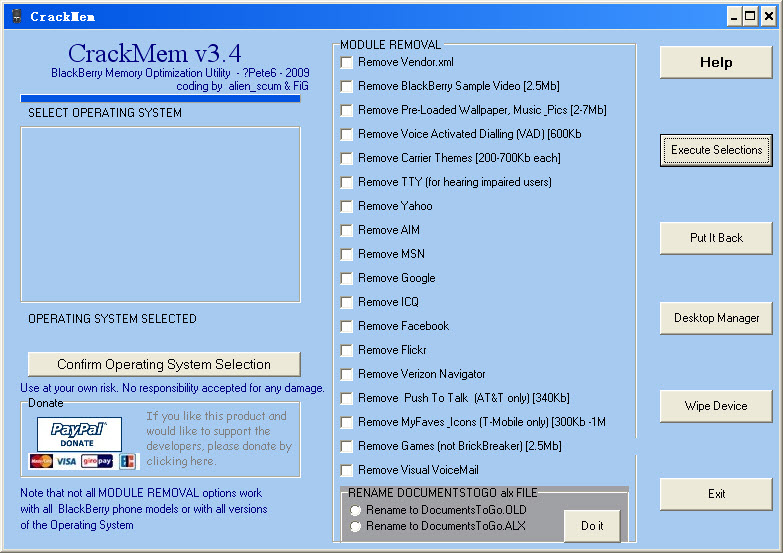
Task: Click the 'coding by alien_scum & FiG' text
Action: [x=242, y=86]
